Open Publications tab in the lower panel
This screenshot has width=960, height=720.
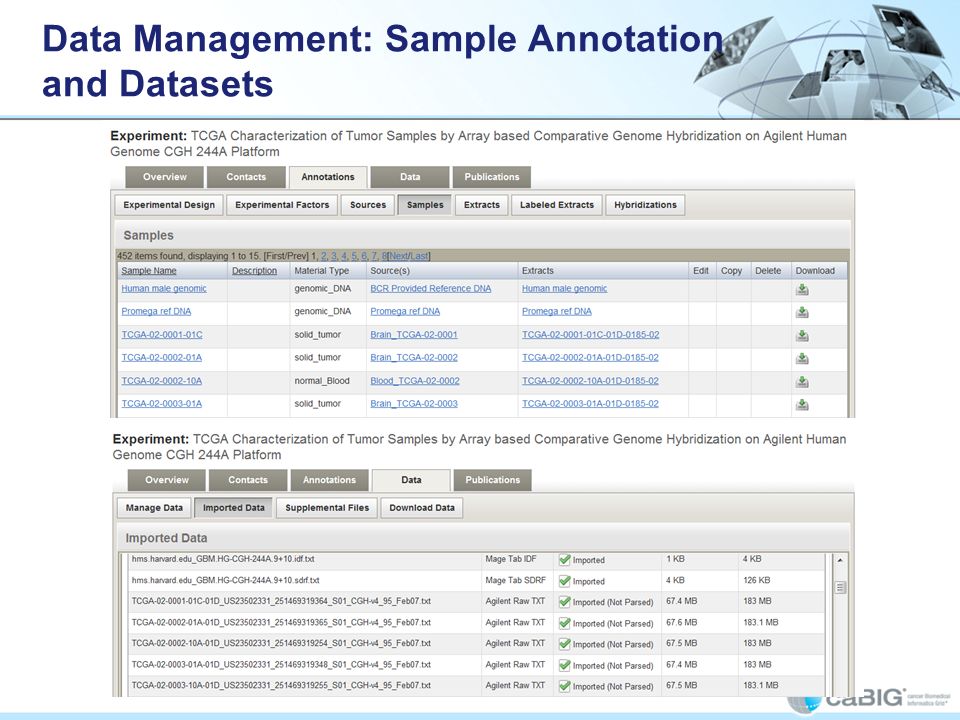tap(493, 480)
